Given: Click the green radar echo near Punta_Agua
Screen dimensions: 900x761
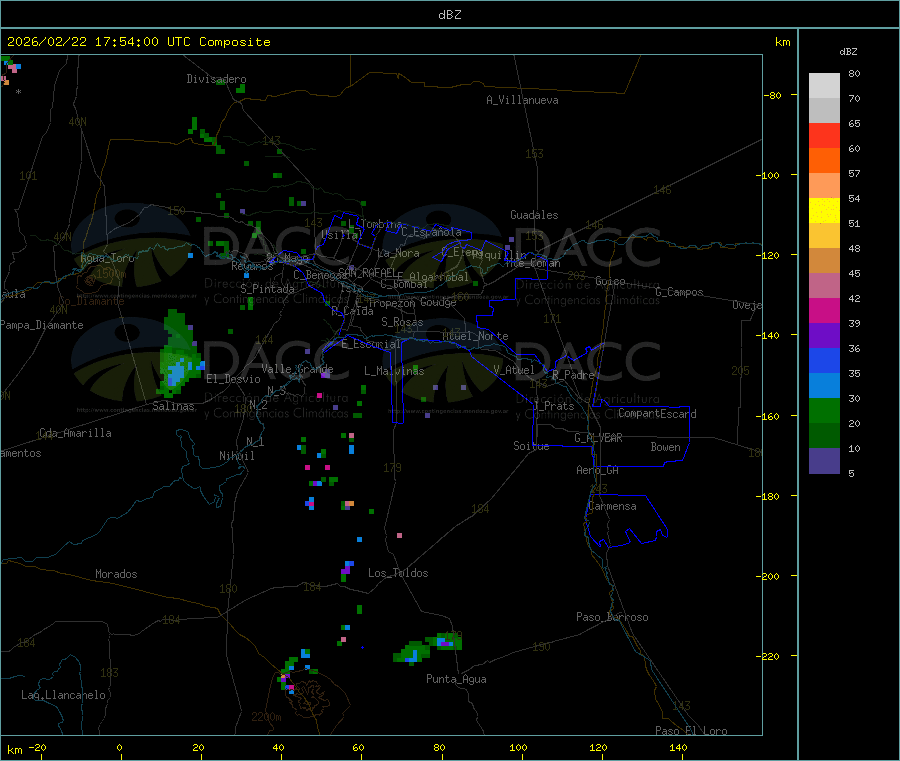Looking at the screenshot, I should (x=428, y=647).
